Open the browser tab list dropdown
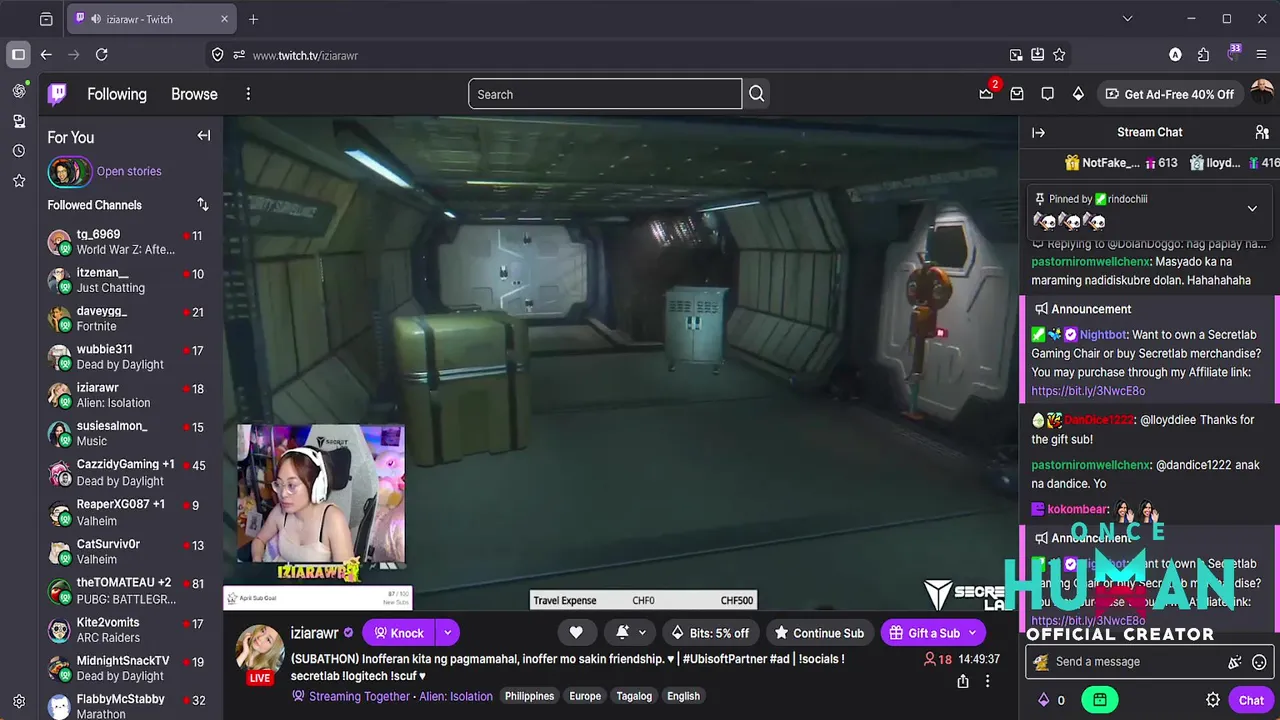1280x720 pixels. (x=1127, y=19)
